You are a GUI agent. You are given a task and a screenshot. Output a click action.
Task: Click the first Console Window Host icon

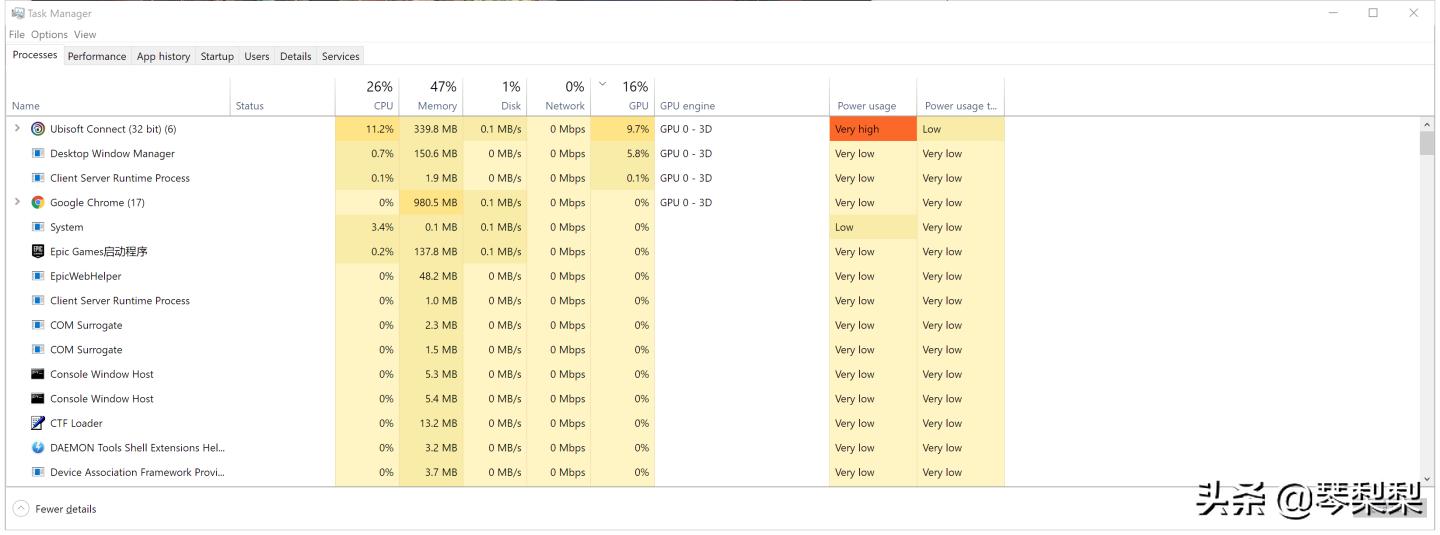pos(38,374)
